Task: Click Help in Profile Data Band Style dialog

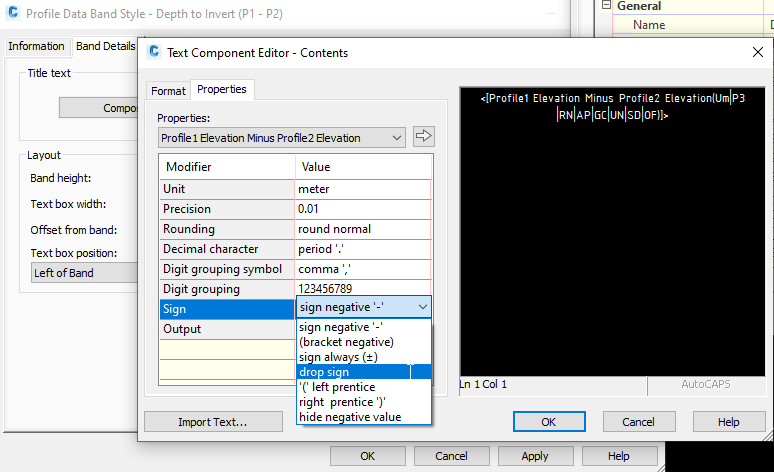Action: tap(619, 456)
